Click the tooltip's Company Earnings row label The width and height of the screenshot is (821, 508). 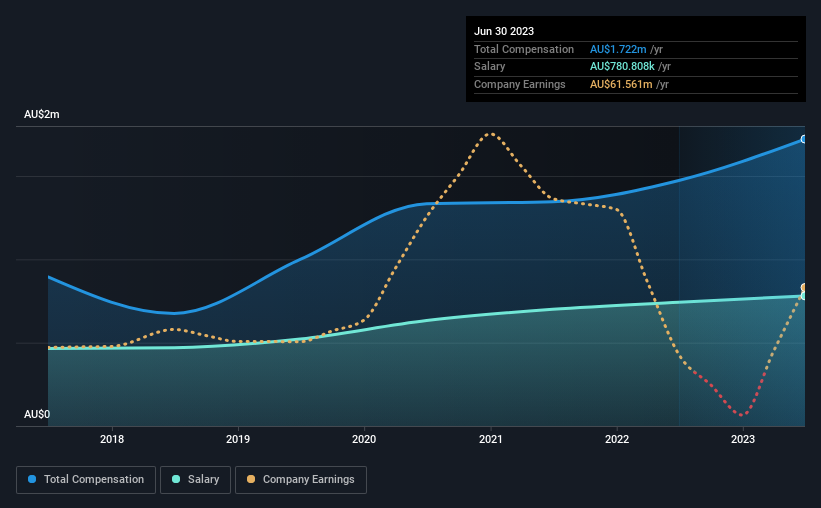coord(520,84)
